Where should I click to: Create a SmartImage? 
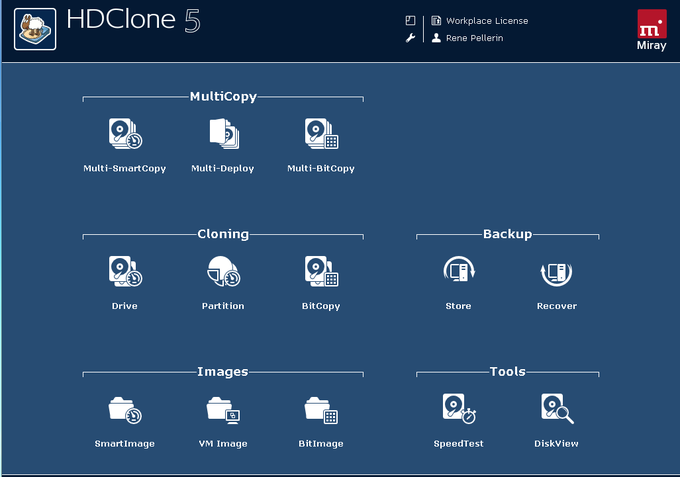tap(125, 410)
